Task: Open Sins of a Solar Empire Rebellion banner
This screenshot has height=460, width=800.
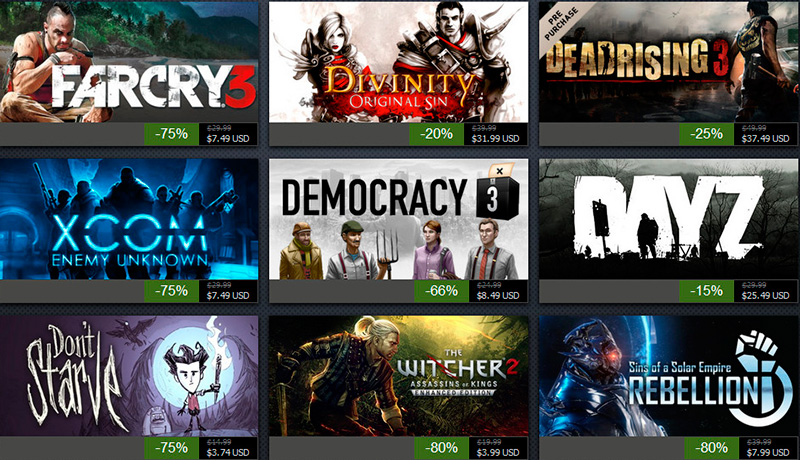Action: pos(669,376)
